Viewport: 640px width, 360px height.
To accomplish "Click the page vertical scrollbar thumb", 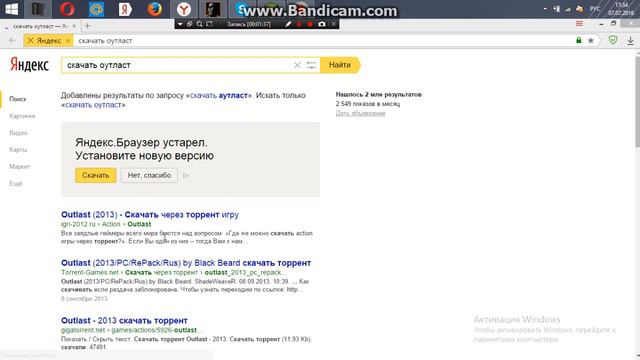I will coord(637,101).
